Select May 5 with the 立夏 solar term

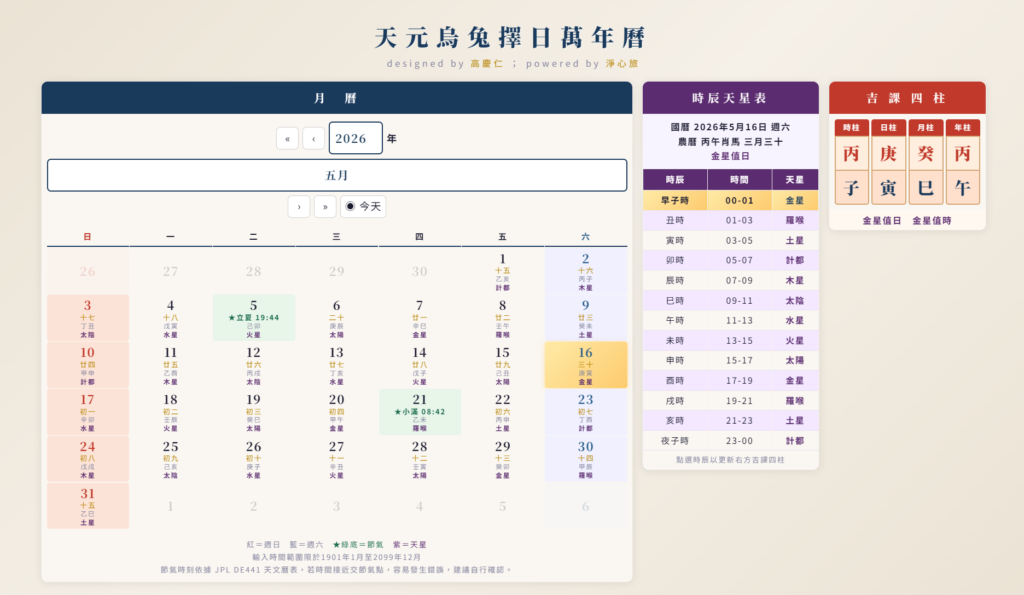click(253, 318)
